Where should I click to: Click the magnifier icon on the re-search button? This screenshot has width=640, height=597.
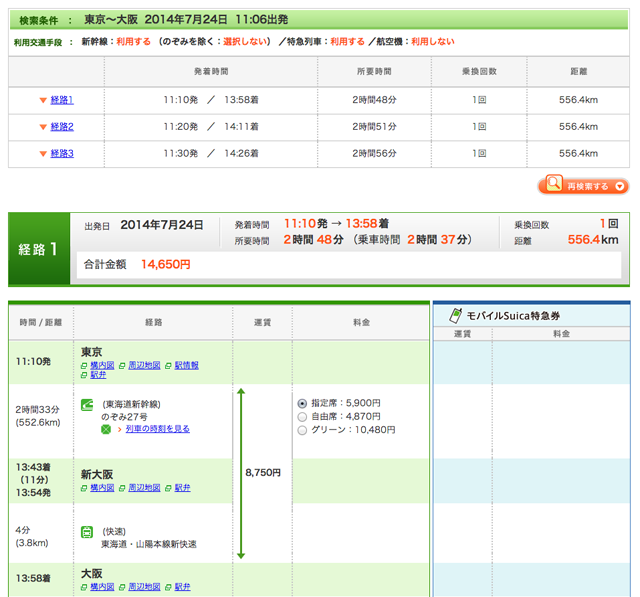554,184
